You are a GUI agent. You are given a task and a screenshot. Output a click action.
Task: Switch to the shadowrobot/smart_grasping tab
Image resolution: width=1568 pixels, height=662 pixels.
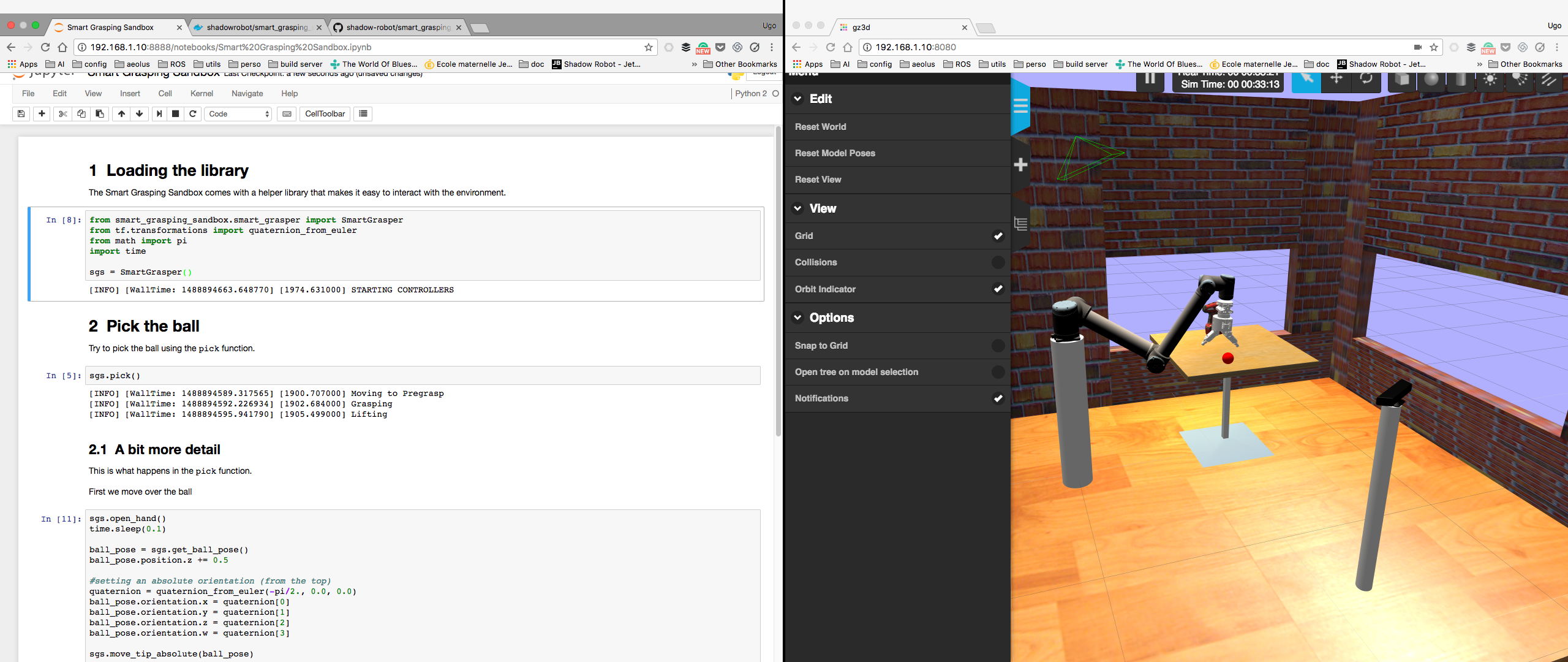click(257, 28)
